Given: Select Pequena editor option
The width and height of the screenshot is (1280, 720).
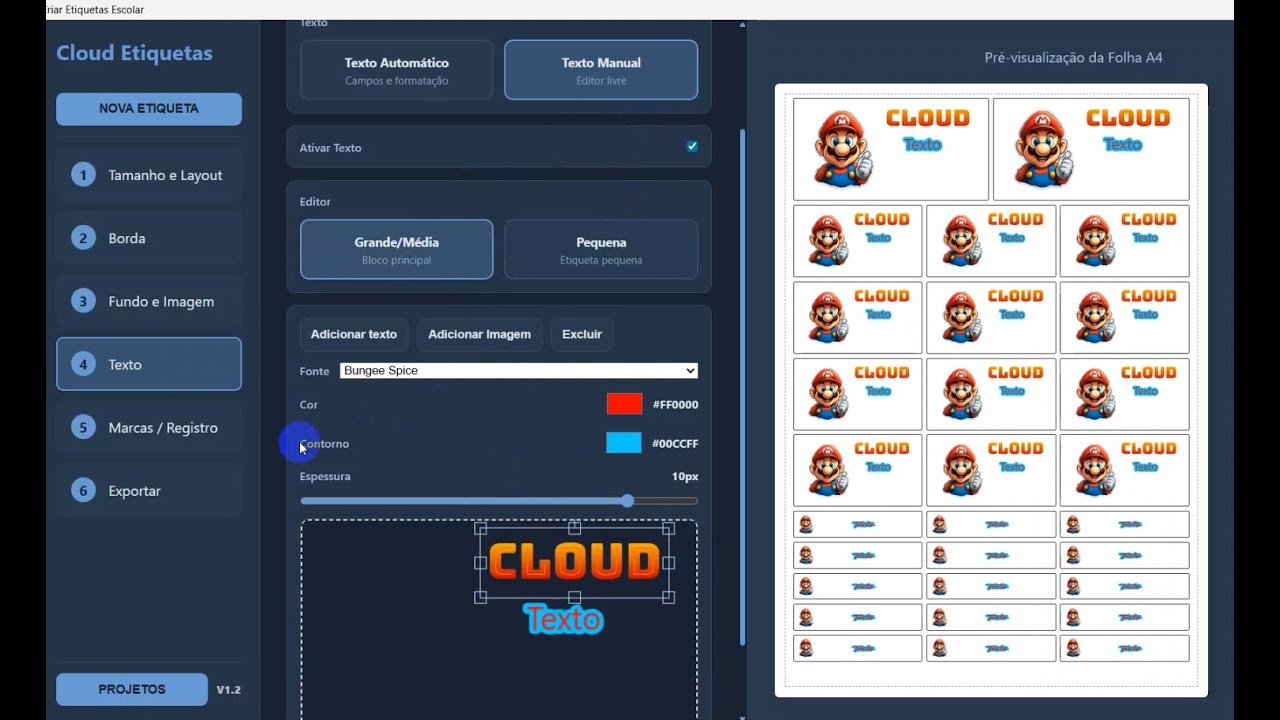Looking at the screenshot, I should (601, 249).
